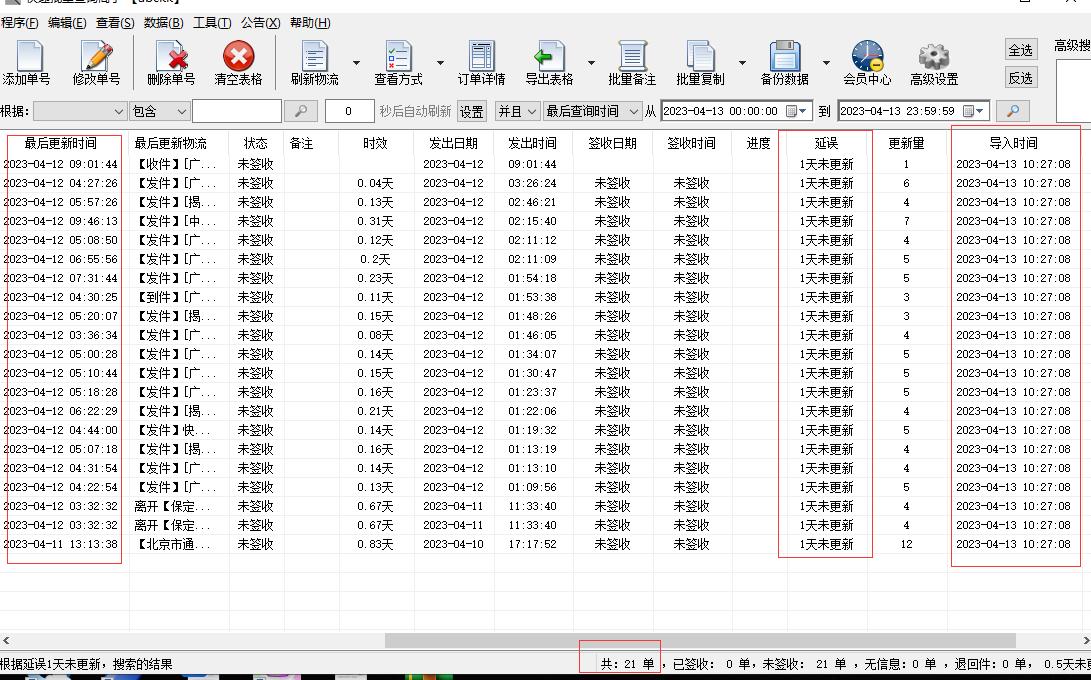Click the 添加单号 (add order) icon

point(28,60)
